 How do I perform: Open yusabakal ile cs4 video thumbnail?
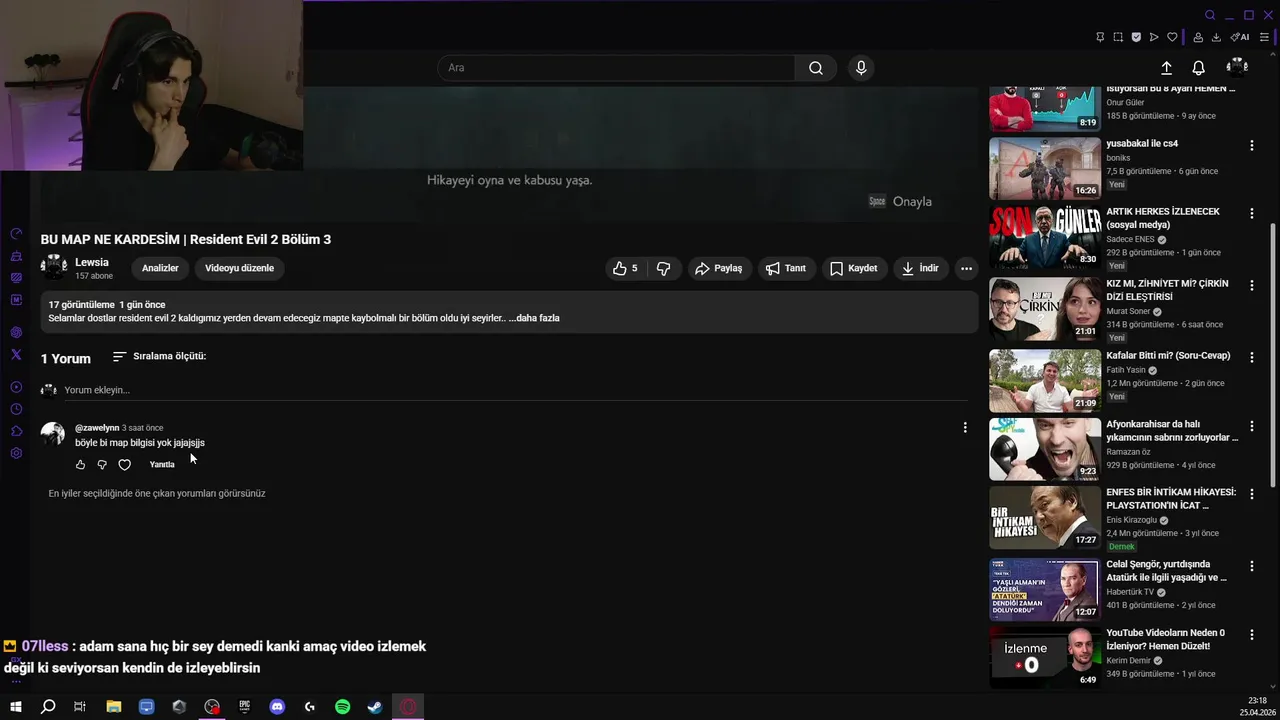pyautogui.click(x=1045, y=168)
